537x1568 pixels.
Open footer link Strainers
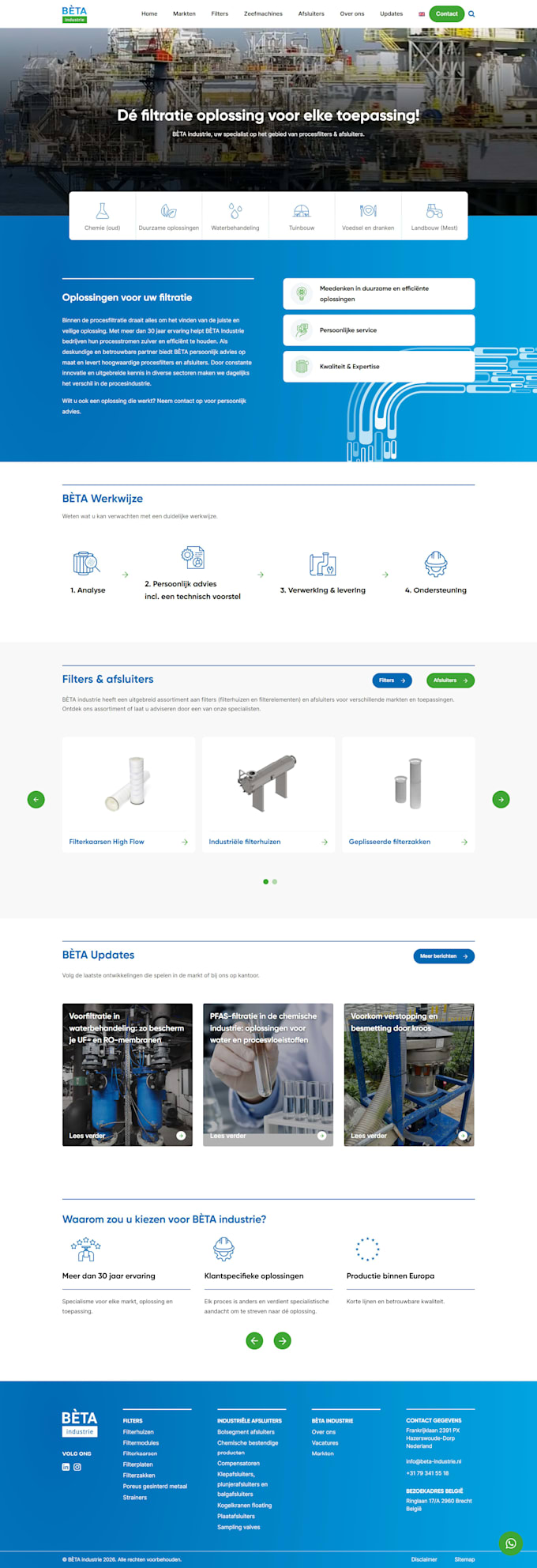(135, 1498)
